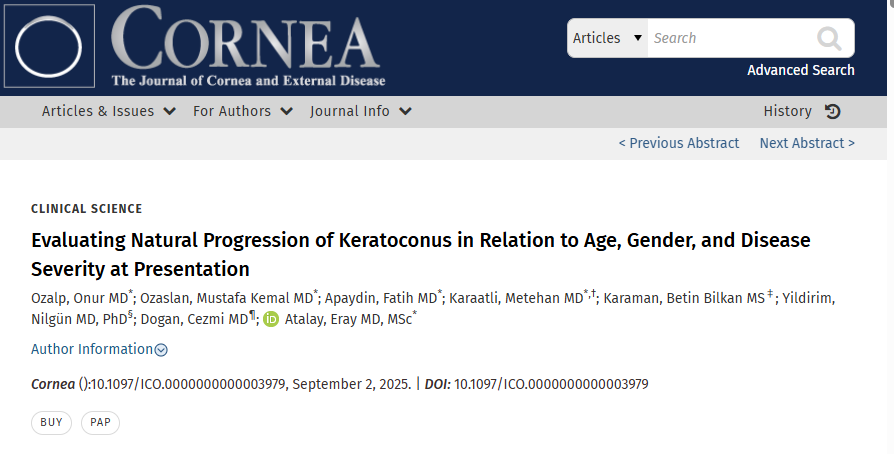Go to Previous Abstract
Viewport: 894px width, 454px height.
click(679, 143)
